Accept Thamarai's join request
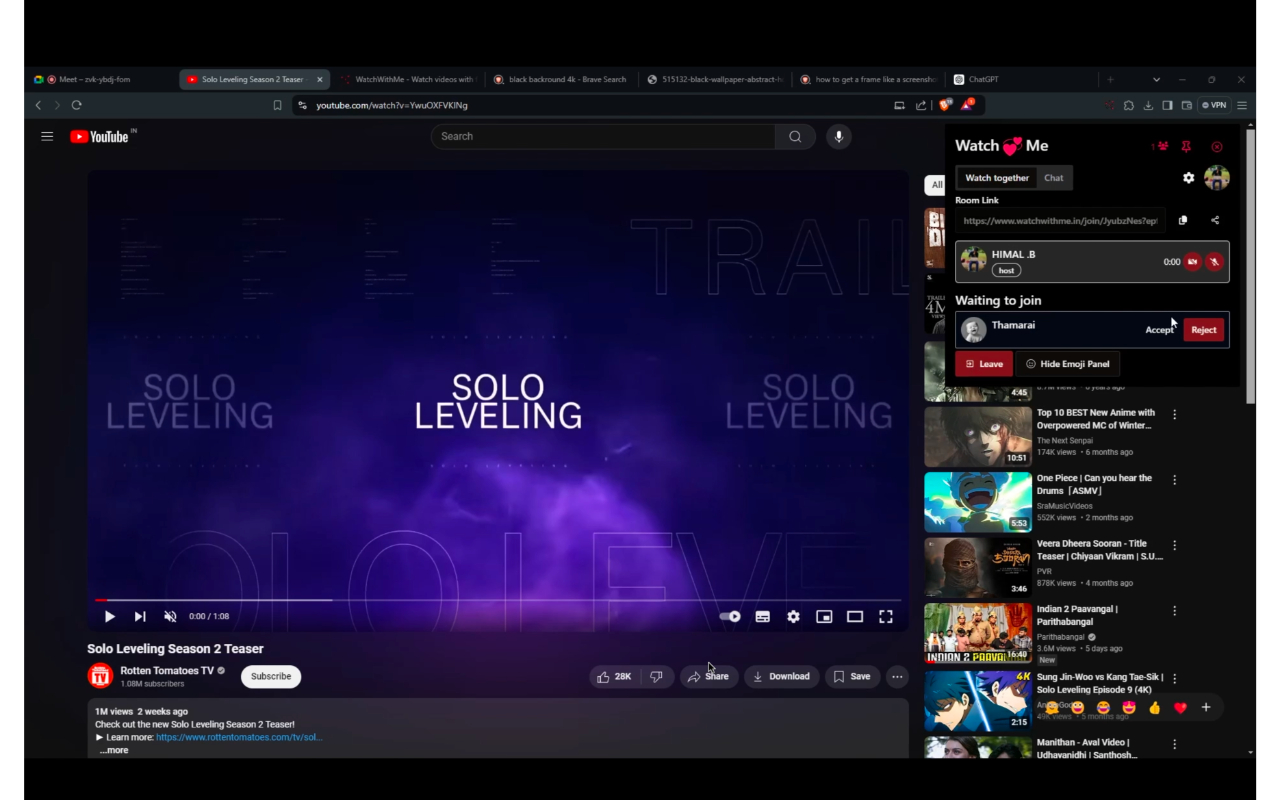Viewport: 1280px width, 800px height. point(1160,330)
